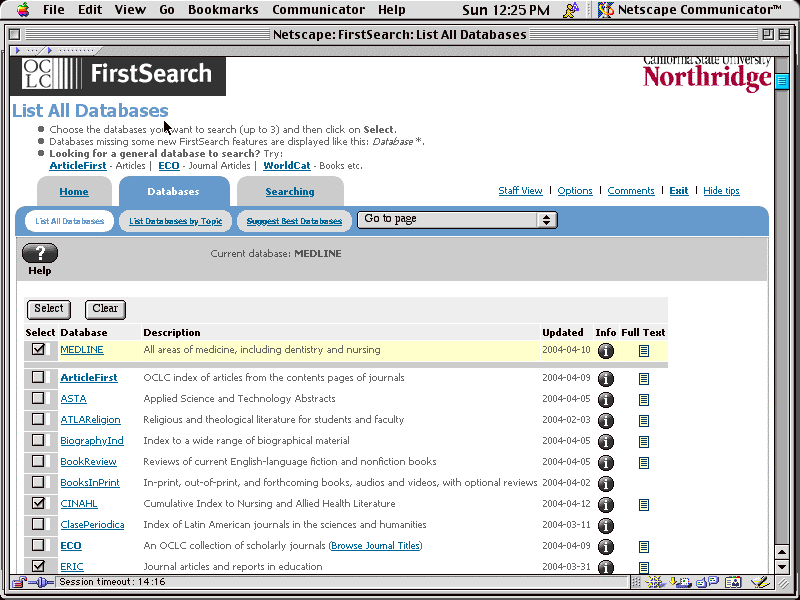The image size is (800, 600).
Task: Click the Clear button
Action: [105, 309]
